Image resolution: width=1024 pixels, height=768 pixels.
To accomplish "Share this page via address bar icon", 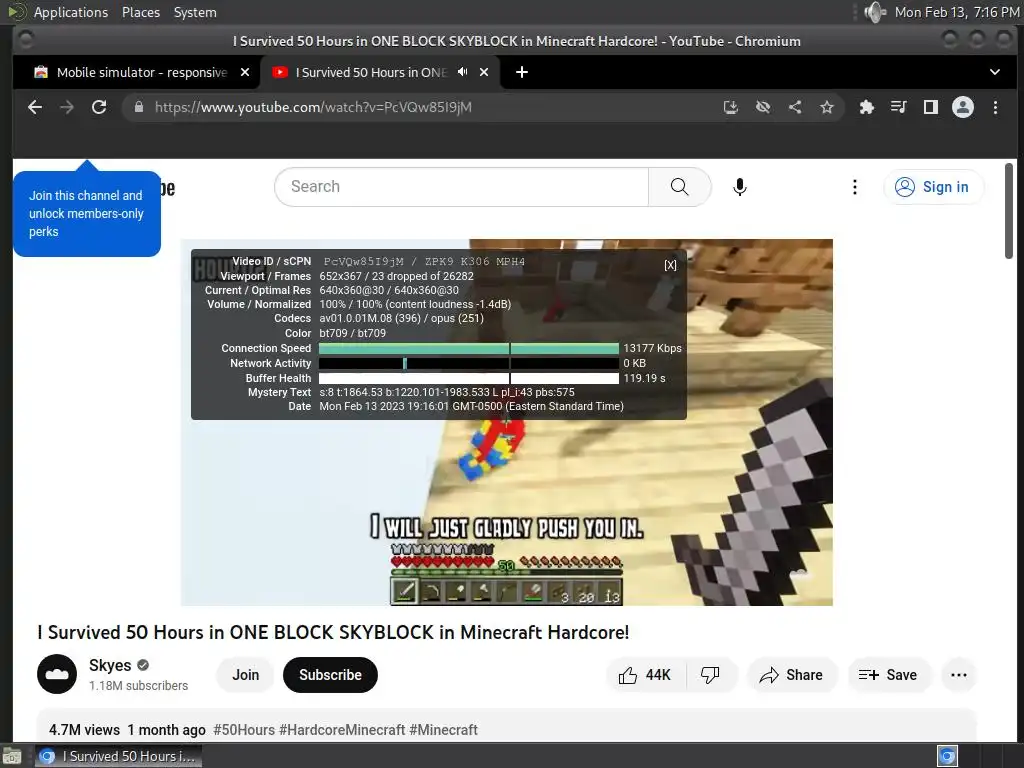I will (x=795, y=107).
